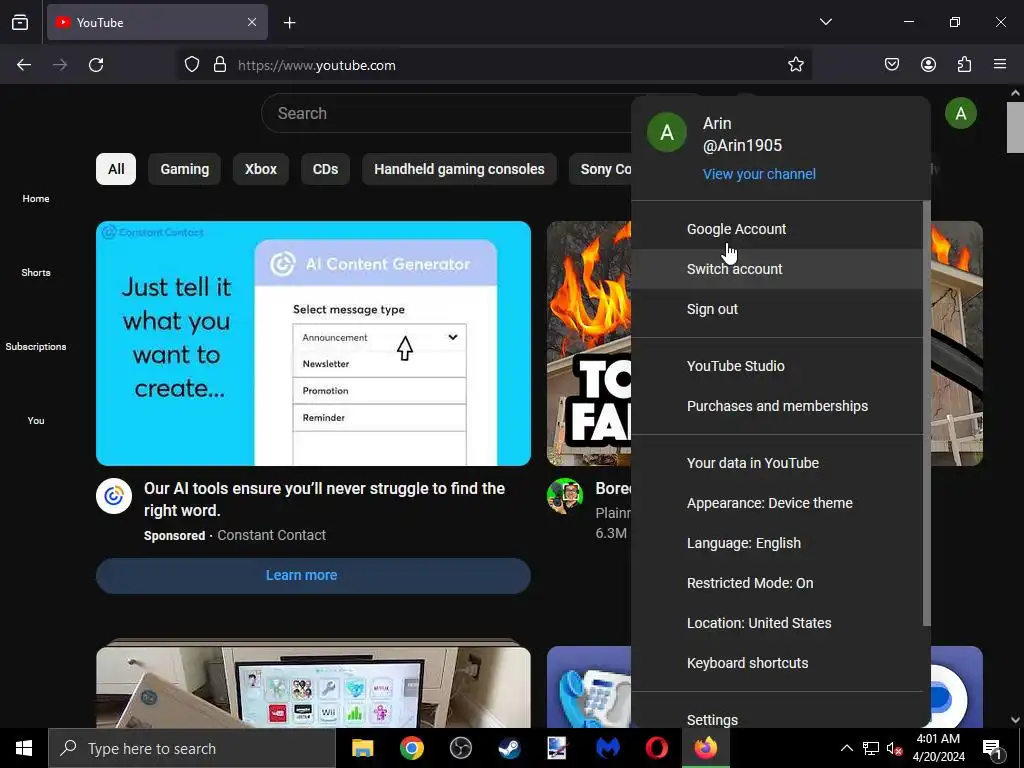Click the Firefox taskbar icon

705,748
